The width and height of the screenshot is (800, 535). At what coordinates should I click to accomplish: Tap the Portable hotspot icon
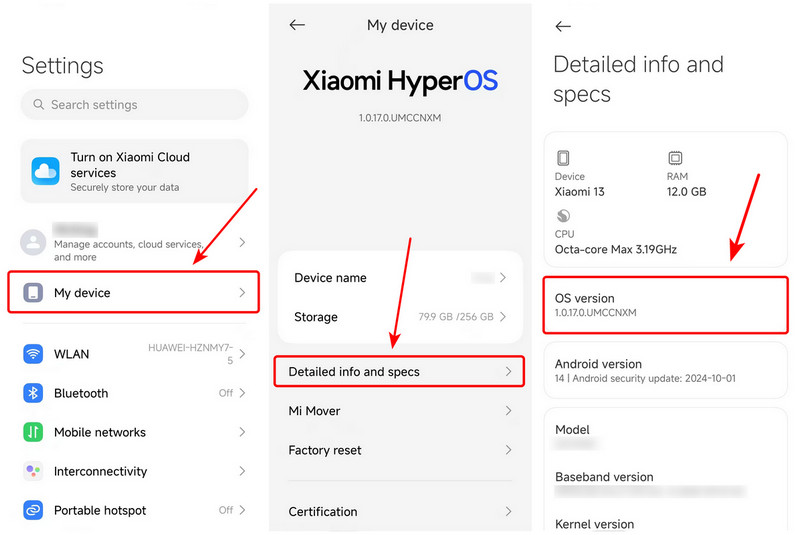point(33,510)
